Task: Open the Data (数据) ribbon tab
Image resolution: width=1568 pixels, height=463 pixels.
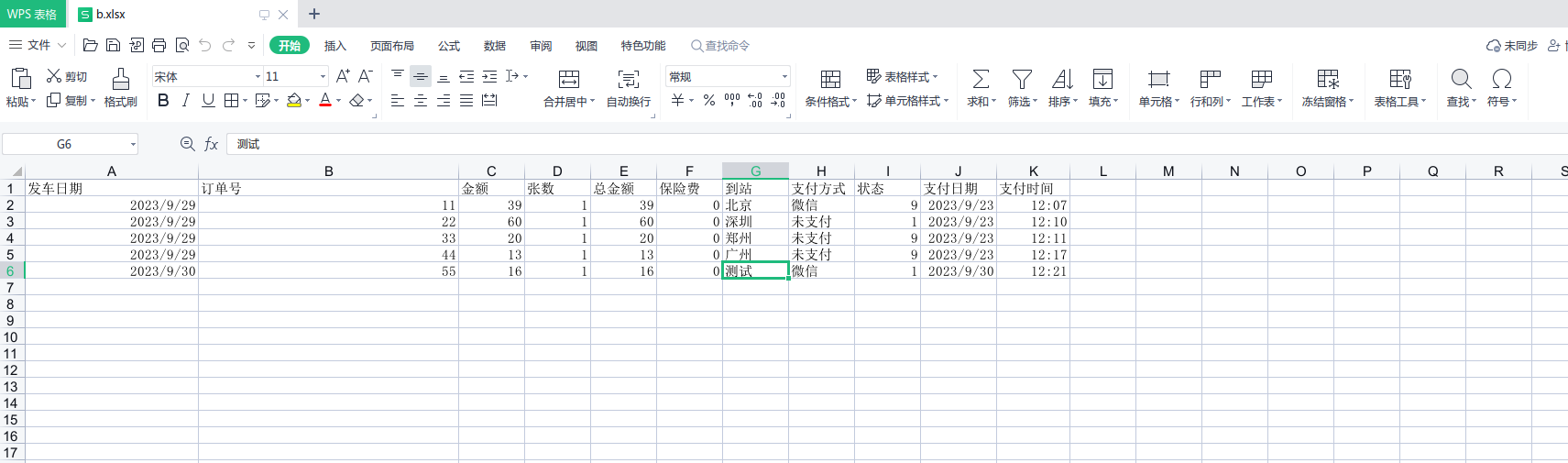Action: [x=494, y=46]
